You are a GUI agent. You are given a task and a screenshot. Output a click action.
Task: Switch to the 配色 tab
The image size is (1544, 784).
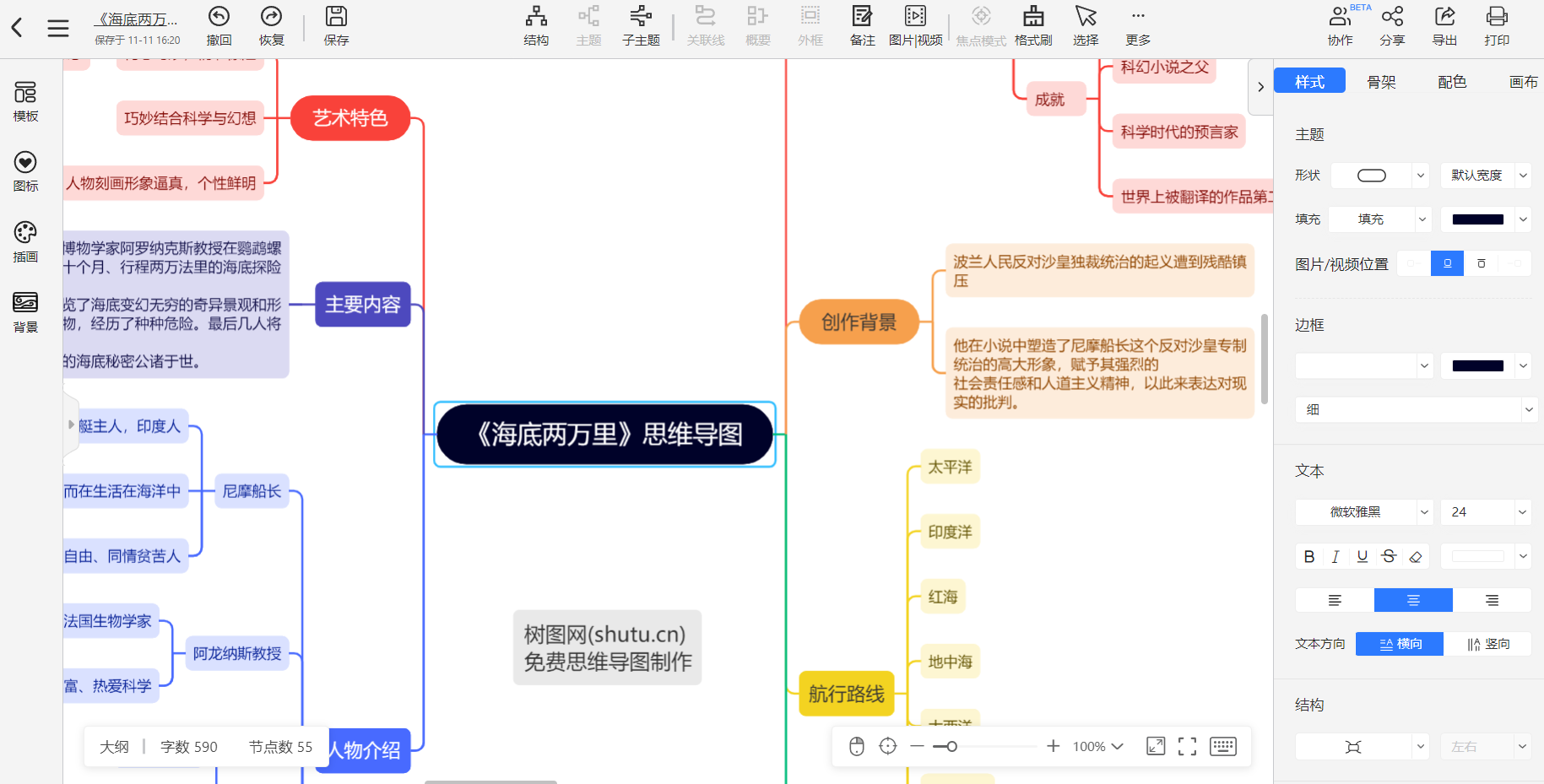(x=1451, y=81)
